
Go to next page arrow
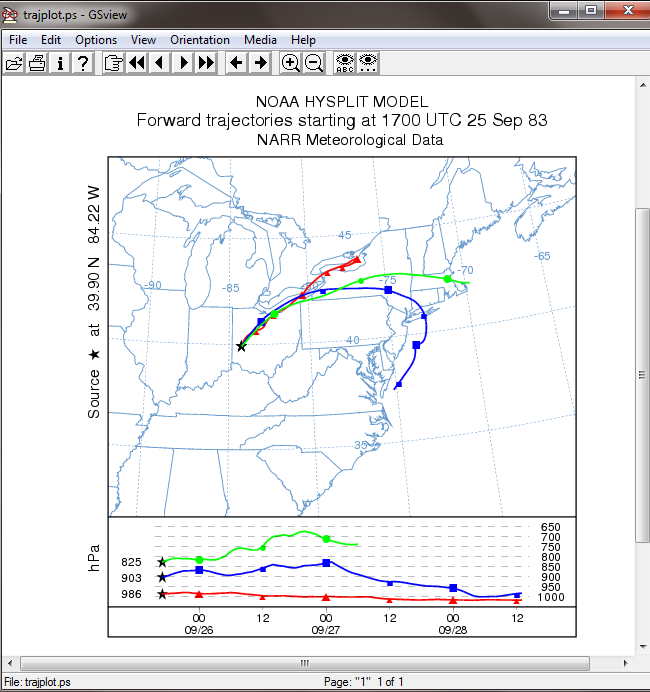click(183, 63)
